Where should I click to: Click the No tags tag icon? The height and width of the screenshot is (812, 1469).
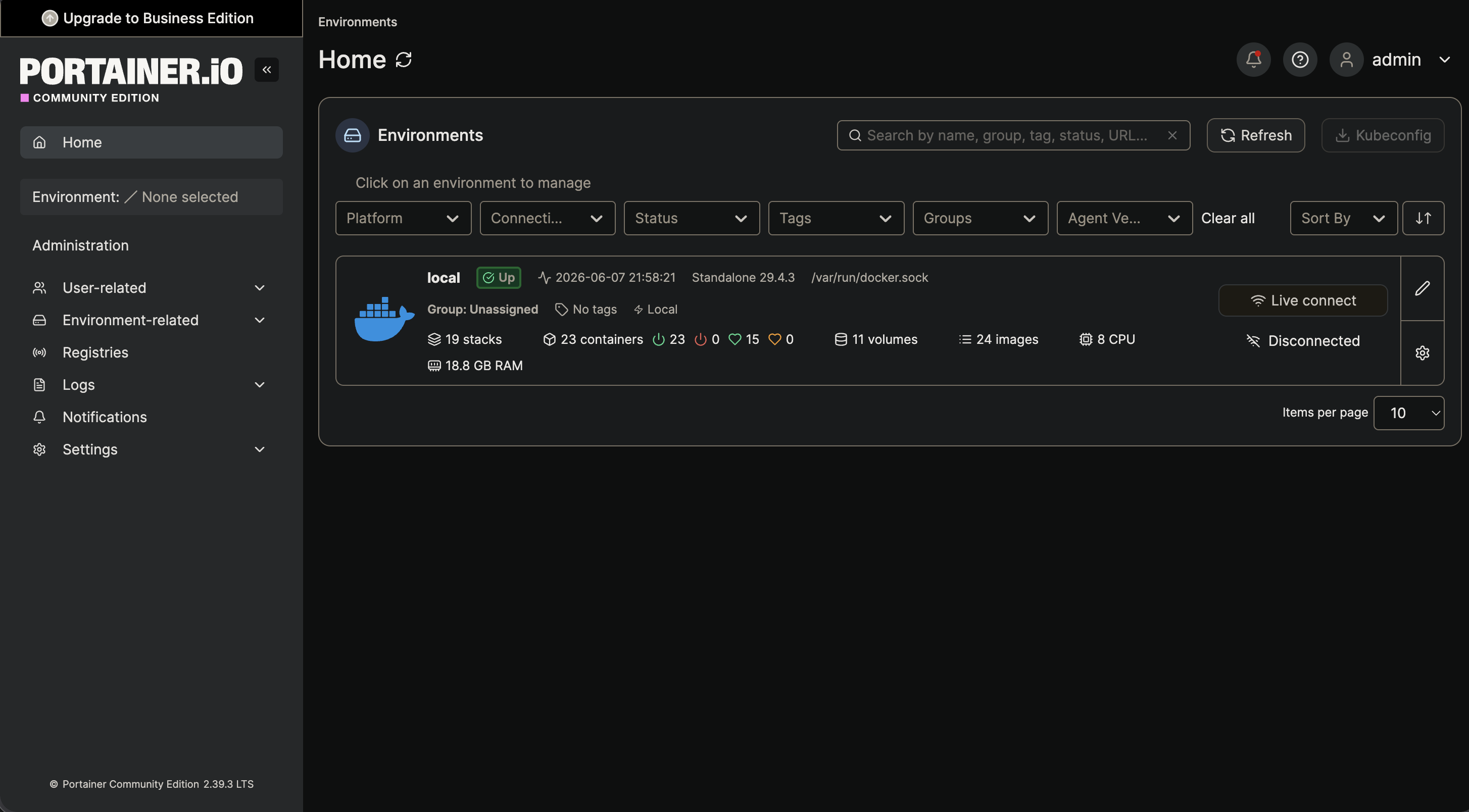(x=561, y=309)
